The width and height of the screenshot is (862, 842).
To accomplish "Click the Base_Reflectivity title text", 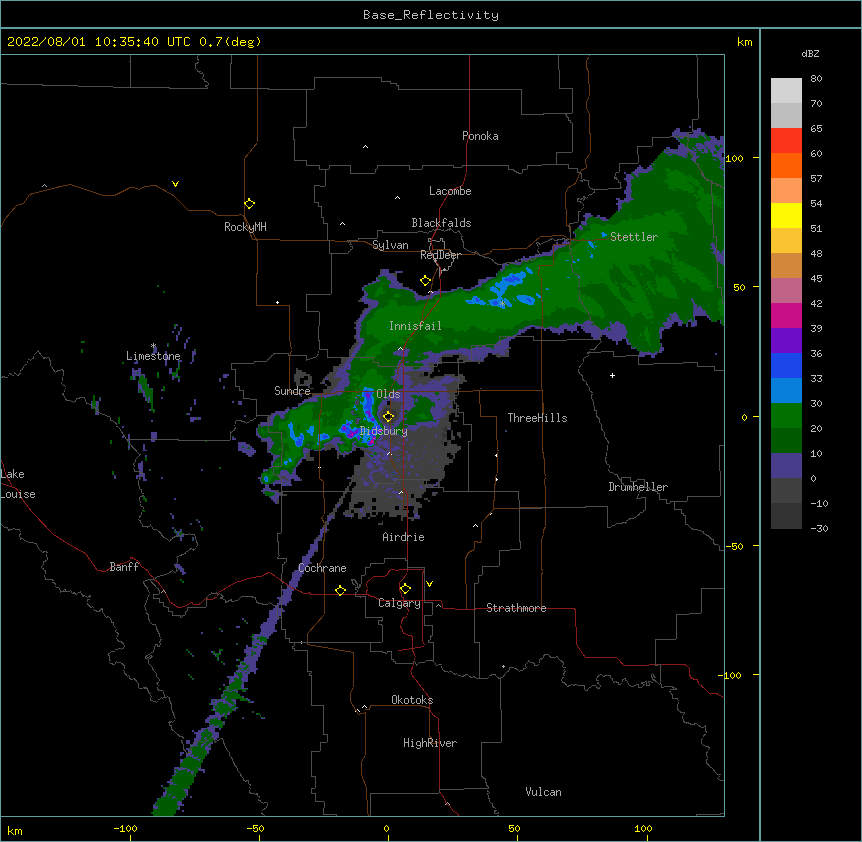I will pyautogui.click(x=431, y=15).
